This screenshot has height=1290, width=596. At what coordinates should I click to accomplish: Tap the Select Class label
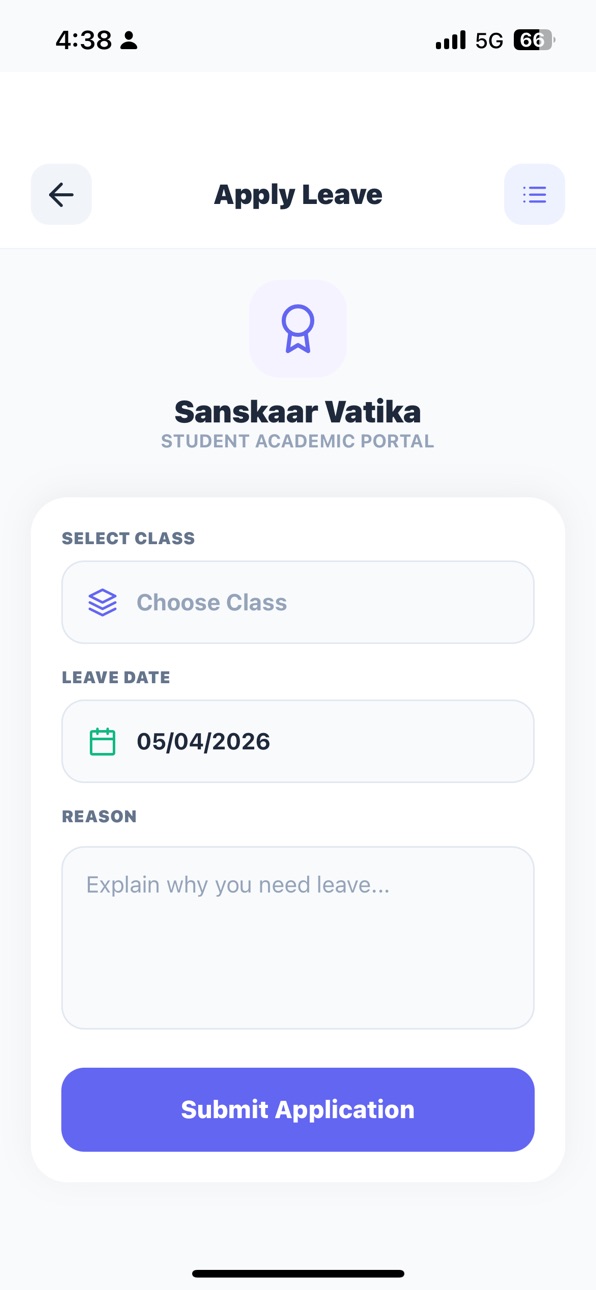pyautogui.click(x=128, y=538)
